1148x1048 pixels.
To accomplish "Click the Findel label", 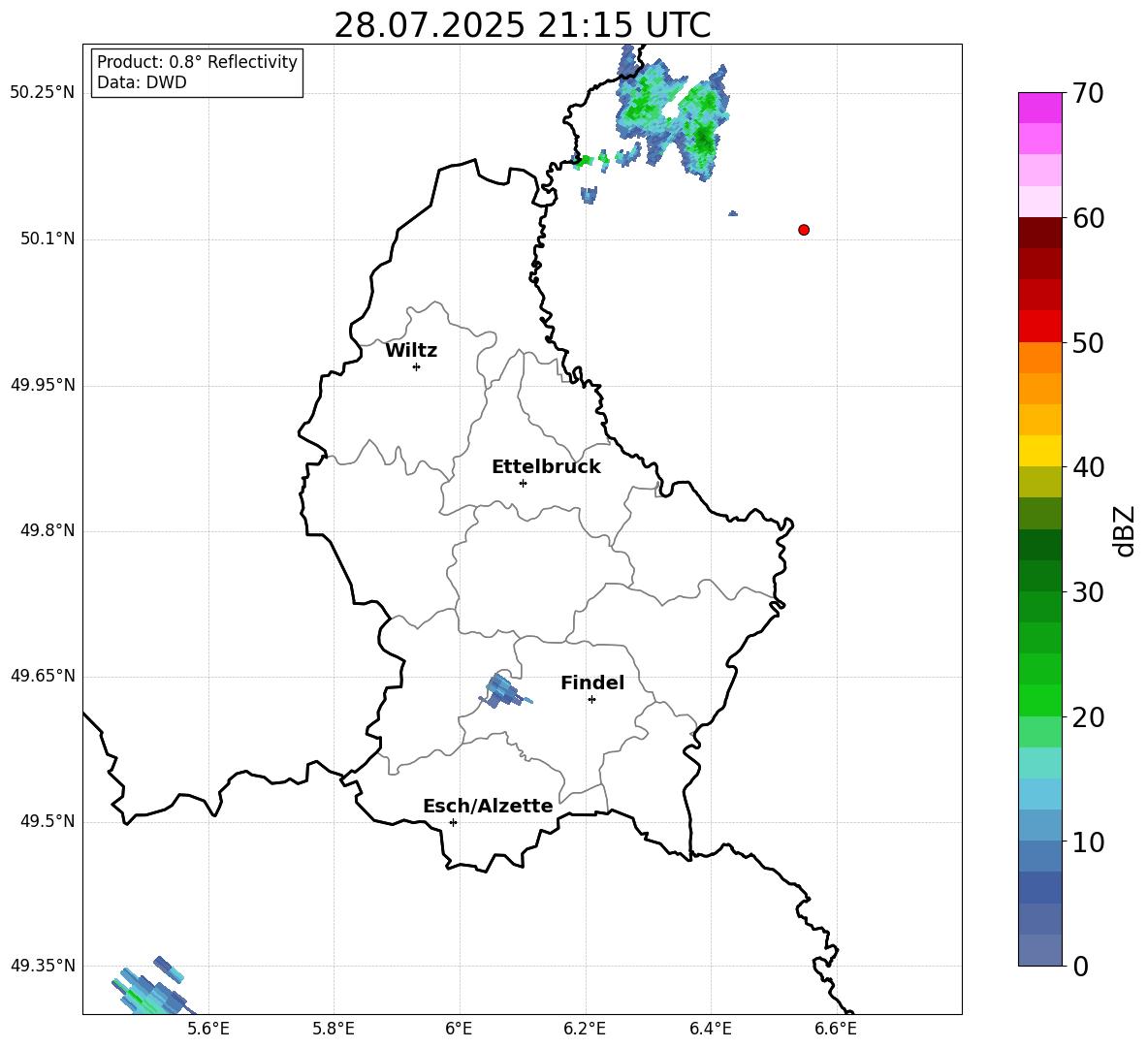I will pyautogui.click(x=592, y=683).
